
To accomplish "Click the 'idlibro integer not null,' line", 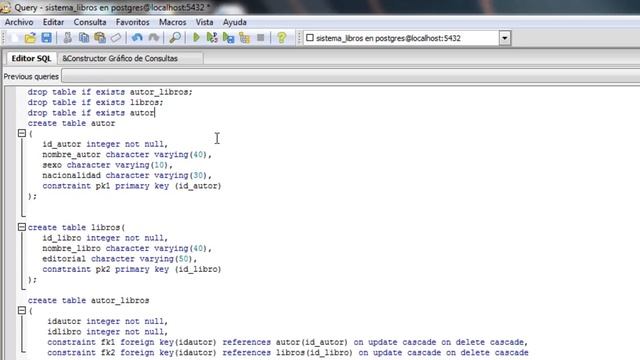I will tap(107, 332).
